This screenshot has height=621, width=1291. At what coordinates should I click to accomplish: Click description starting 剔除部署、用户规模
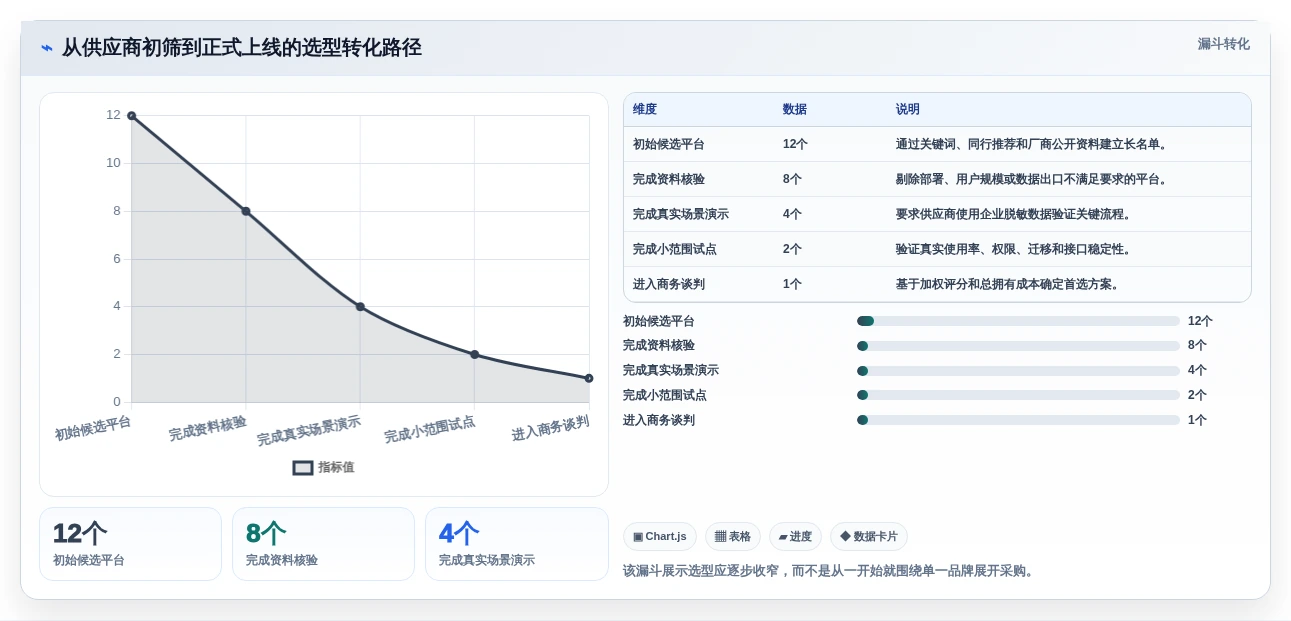pyautogui.click(x=1034, y=179)
